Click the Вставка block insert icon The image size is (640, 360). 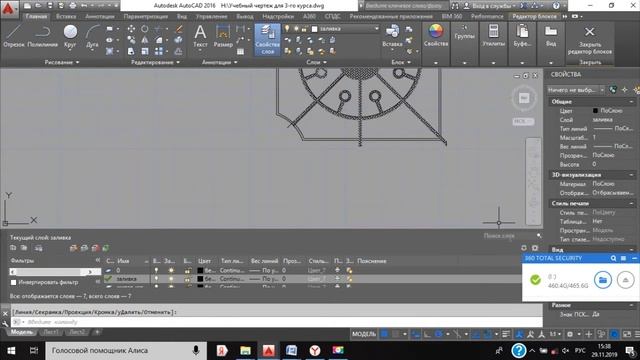[392, 35]
